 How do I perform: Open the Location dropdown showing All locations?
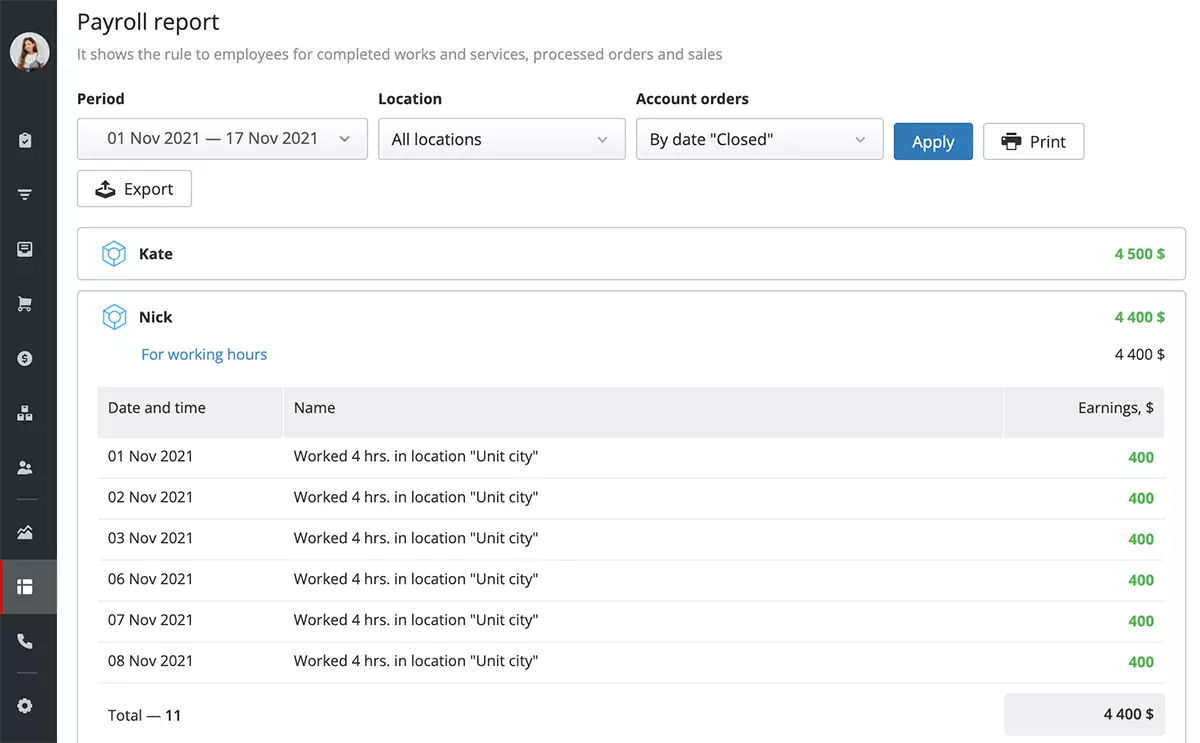pos(501,139)
